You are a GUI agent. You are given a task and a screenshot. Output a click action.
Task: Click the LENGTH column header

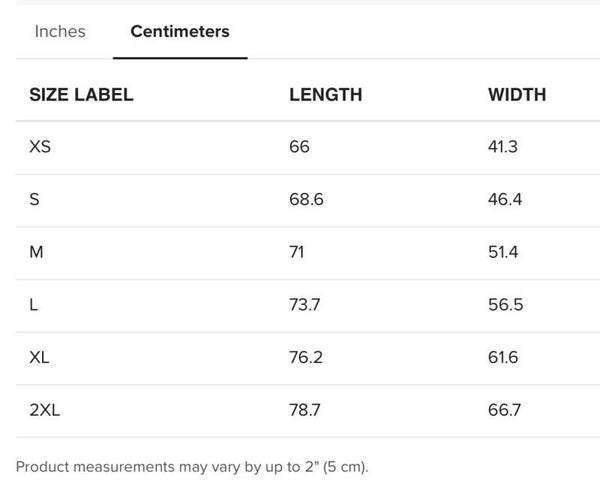pyautogui.click(x=325, y=95)
